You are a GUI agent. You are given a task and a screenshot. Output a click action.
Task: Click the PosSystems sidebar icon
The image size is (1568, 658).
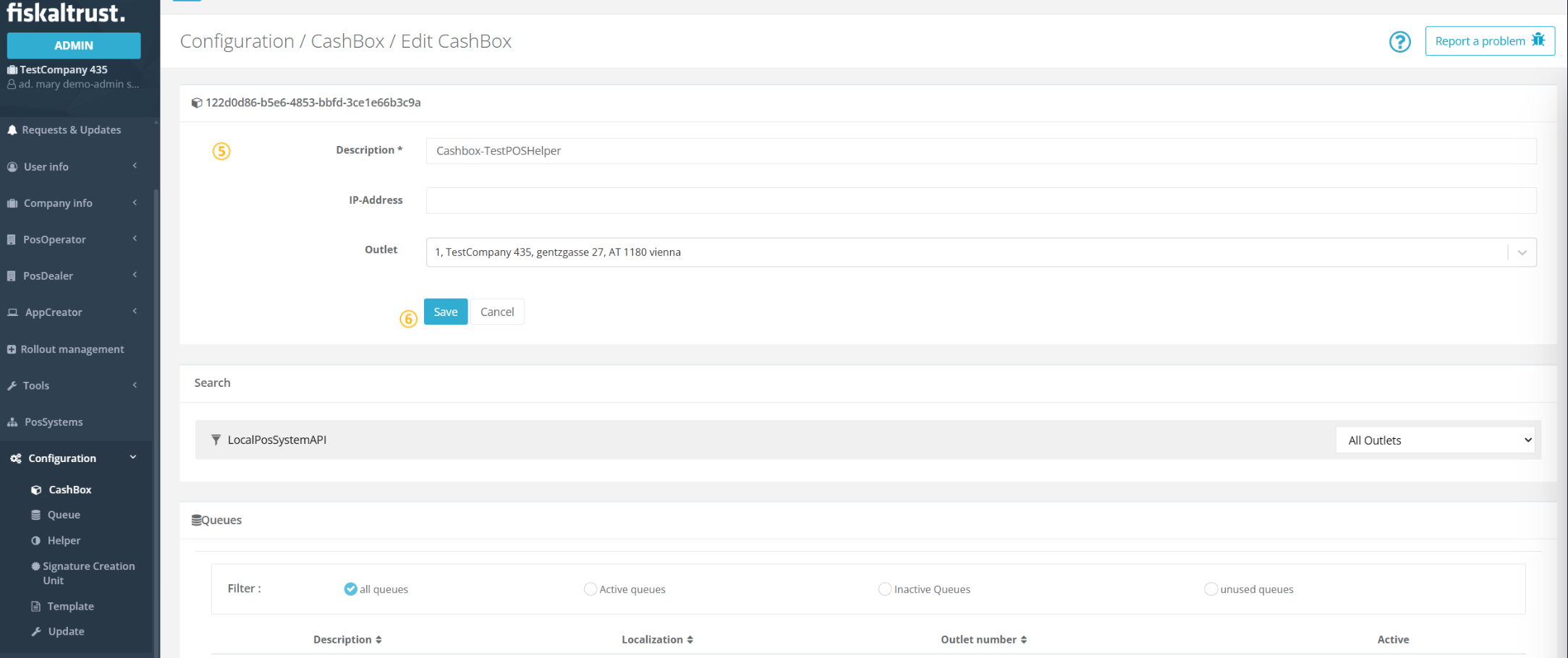click(x=12, y=422)
